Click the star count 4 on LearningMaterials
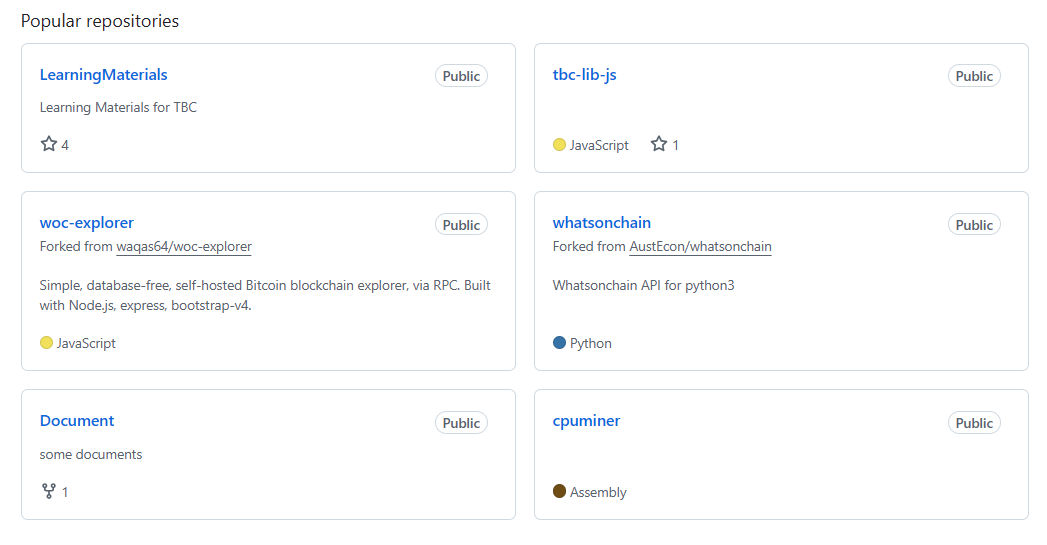This screenshot has width=1047, height=545. (65, 145)
